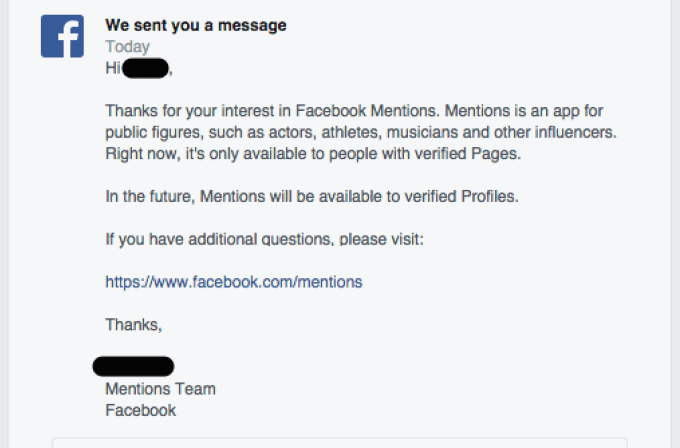Click the "Mentions Team" signature line
This screenshot has height=448, width=680.
pos(160,388)
